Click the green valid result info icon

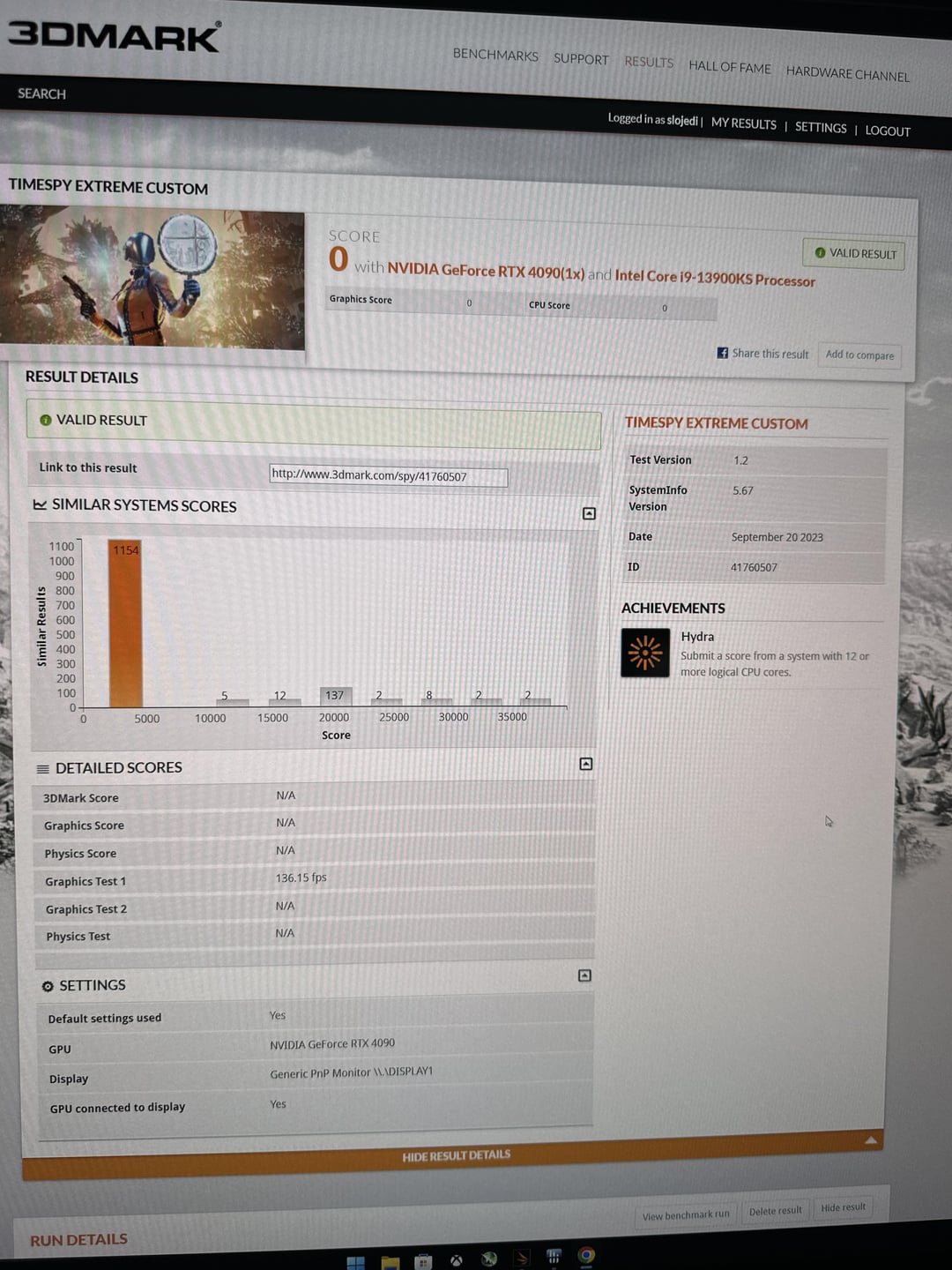46,420
